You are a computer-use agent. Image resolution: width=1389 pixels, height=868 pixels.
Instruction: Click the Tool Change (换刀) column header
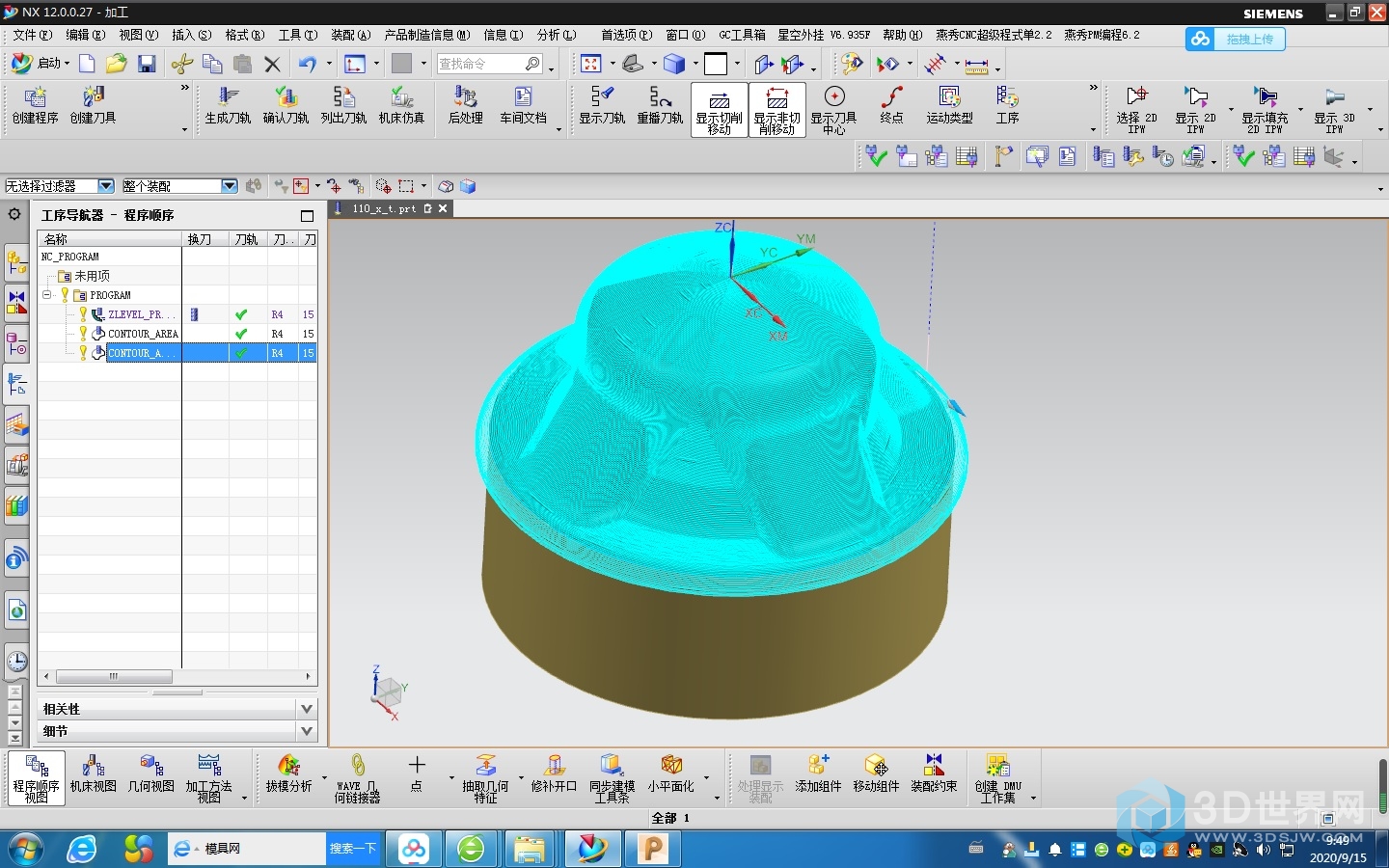coord(204,238)
